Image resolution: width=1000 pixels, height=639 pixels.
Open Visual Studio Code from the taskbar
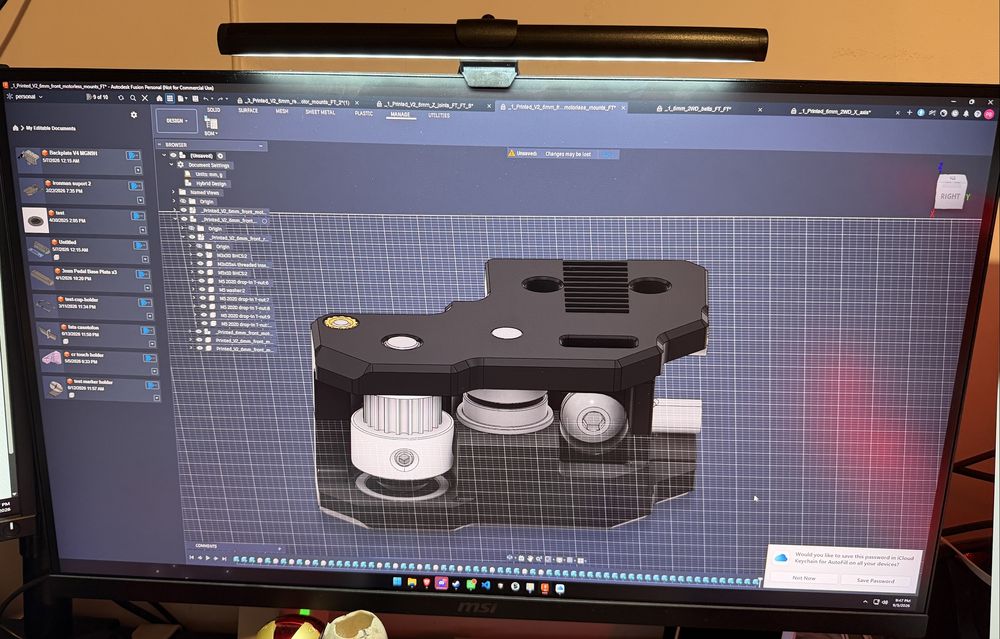486,584
